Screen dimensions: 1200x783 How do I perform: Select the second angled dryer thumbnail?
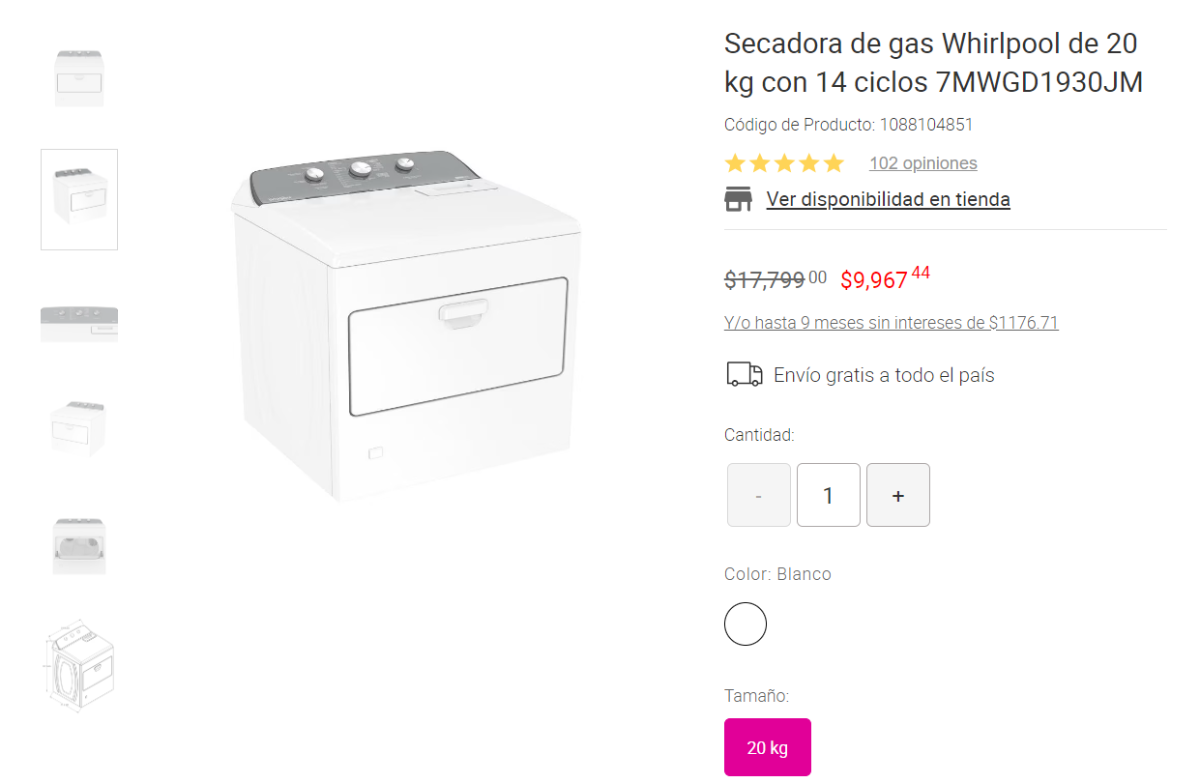[x=79, y=199]
